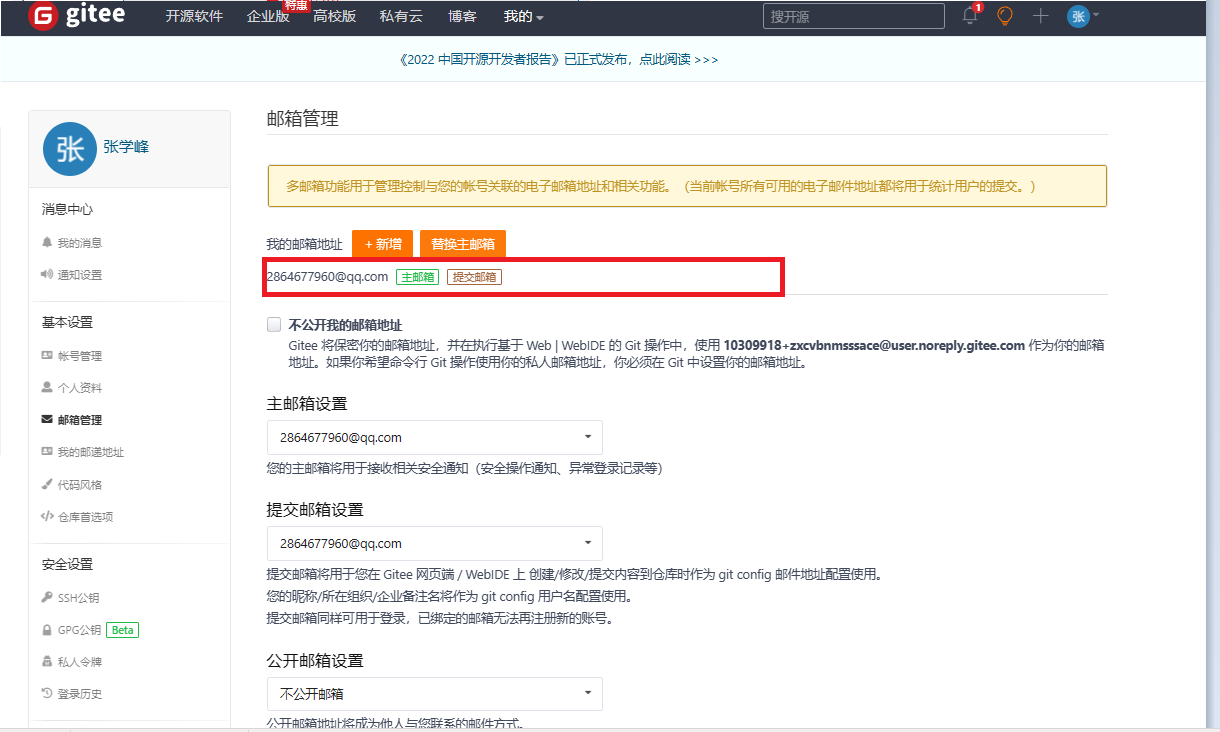Click the 2864677960@qq.com address in email list
Image resolution: width=1220 pixels, height=732 pixels.
[327, 277]
